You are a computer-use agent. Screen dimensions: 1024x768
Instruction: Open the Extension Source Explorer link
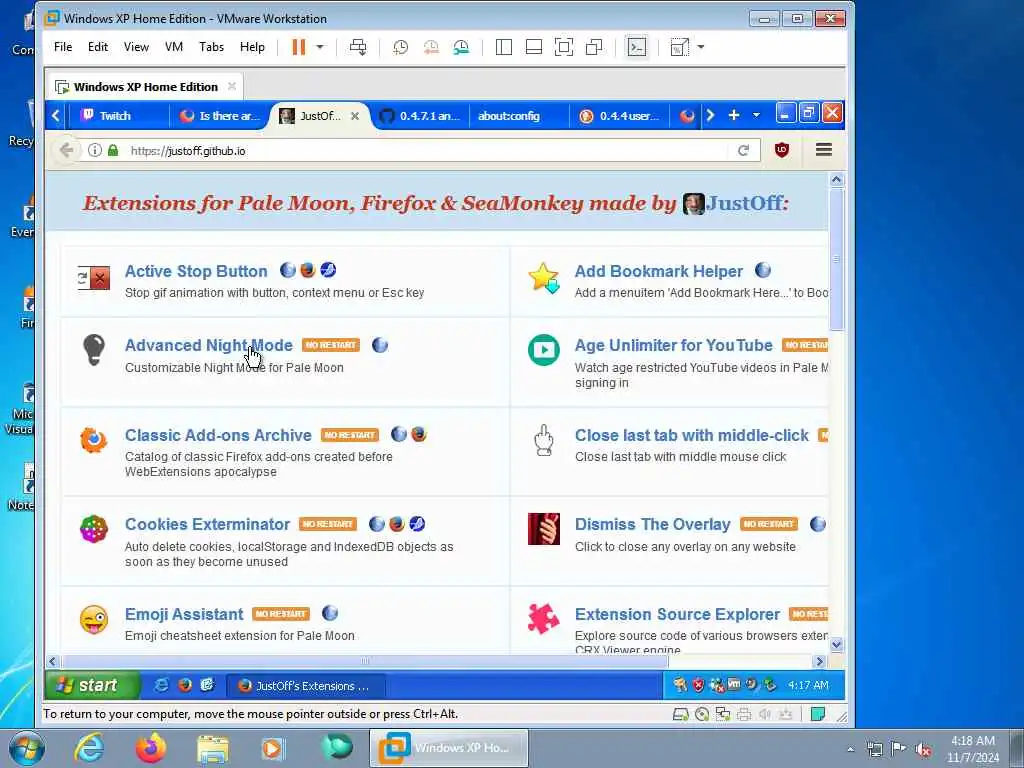[x=677, y=614]
